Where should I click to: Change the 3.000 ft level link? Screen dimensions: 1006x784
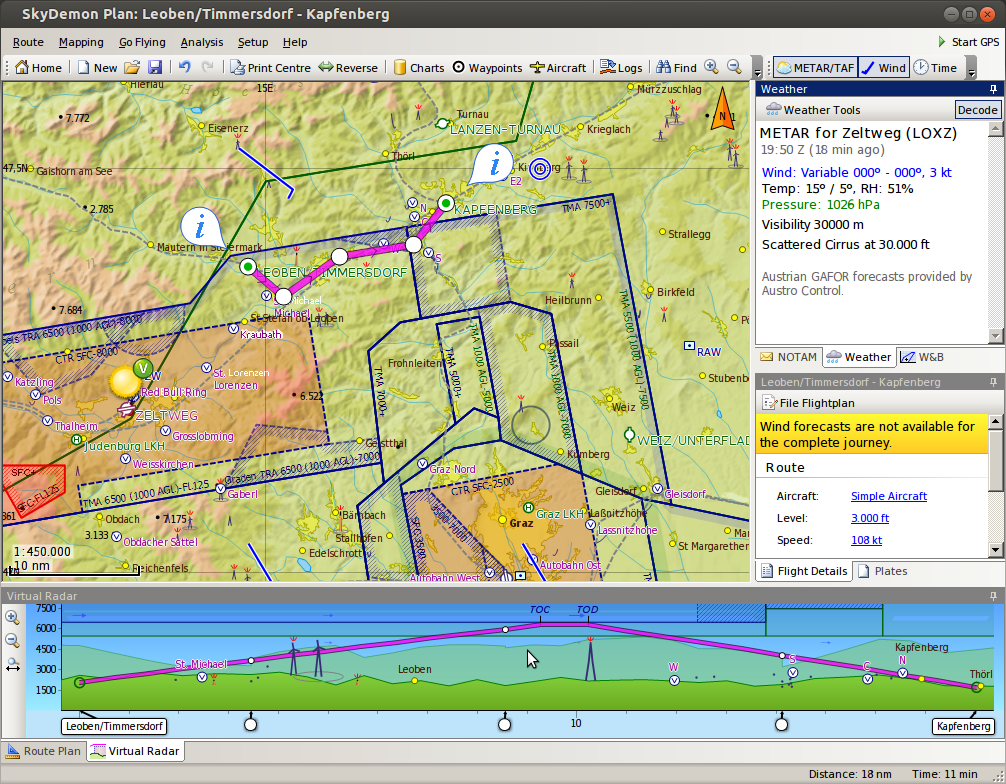point(870,518)
